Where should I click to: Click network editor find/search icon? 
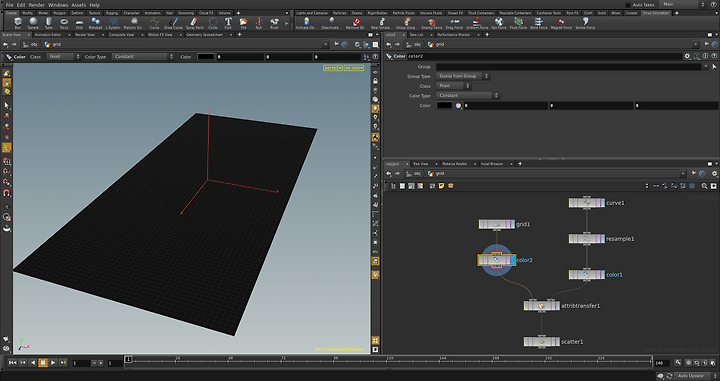click(704, 186)
